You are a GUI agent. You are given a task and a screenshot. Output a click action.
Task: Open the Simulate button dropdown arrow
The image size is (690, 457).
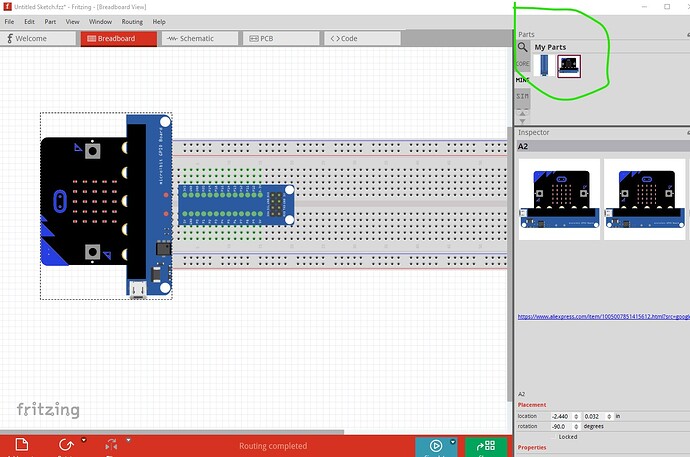point(453,442)
